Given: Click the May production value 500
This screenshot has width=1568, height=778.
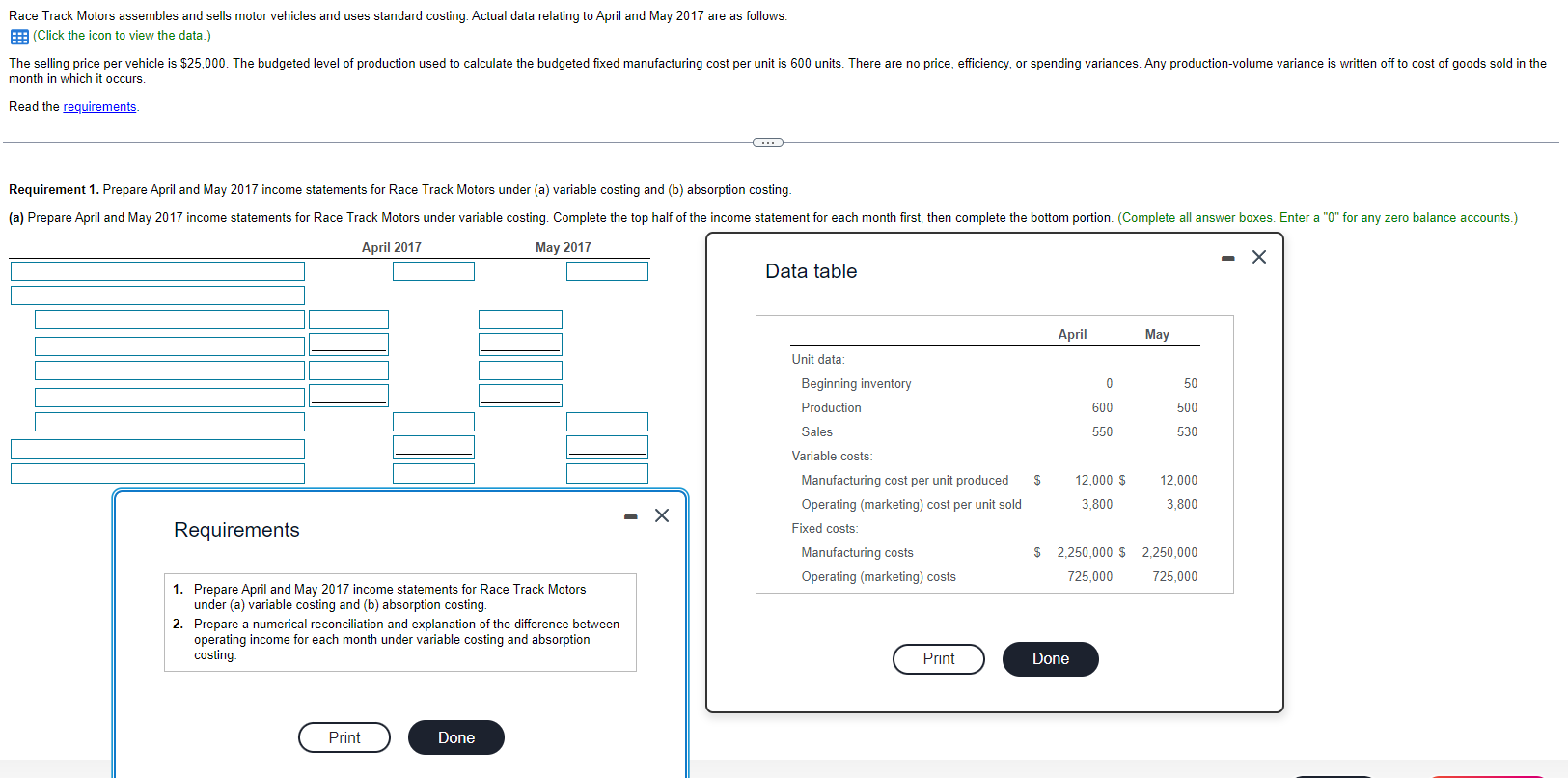Looking at the screenshot, I should [x=1187, y=408].
